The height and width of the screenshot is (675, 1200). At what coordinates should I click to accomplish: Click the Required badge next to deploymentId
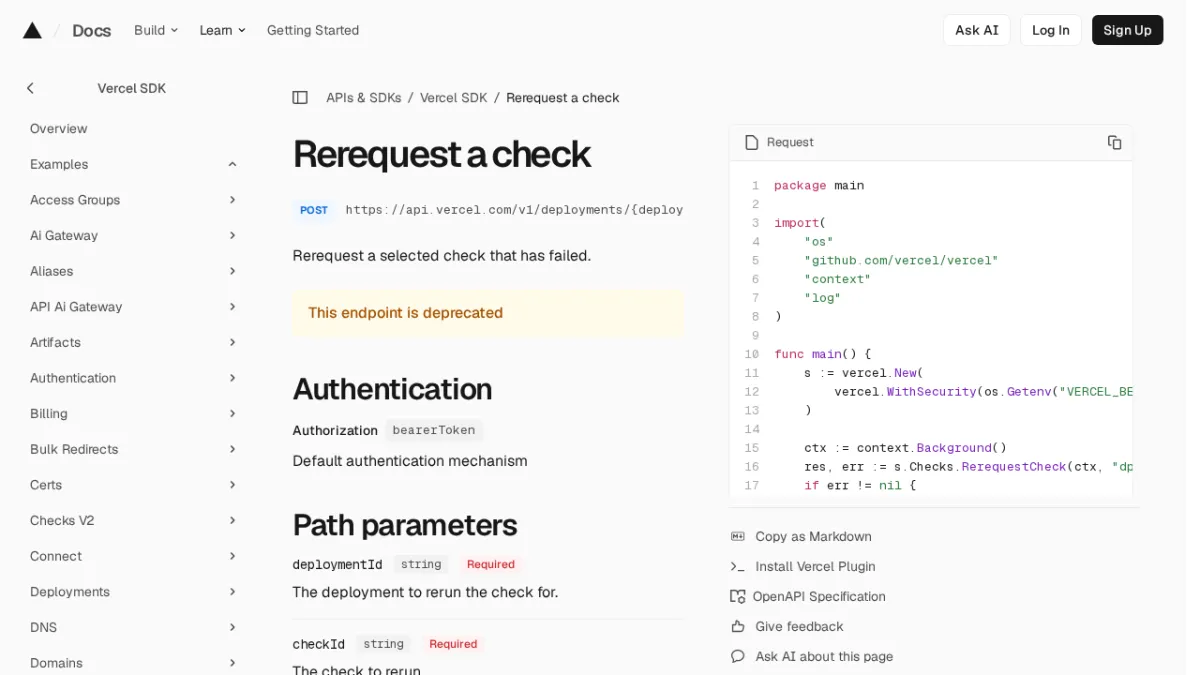point(490,564)
